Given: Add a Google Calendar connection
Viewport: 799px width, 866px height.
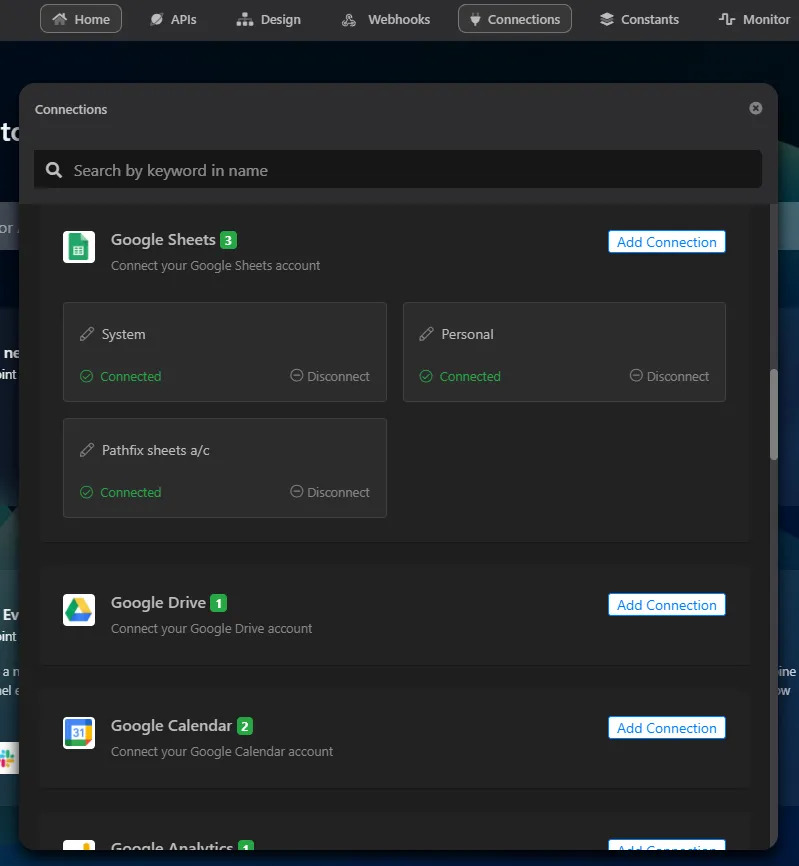Looking at the screenshot, I should click(x=666, y=728).
